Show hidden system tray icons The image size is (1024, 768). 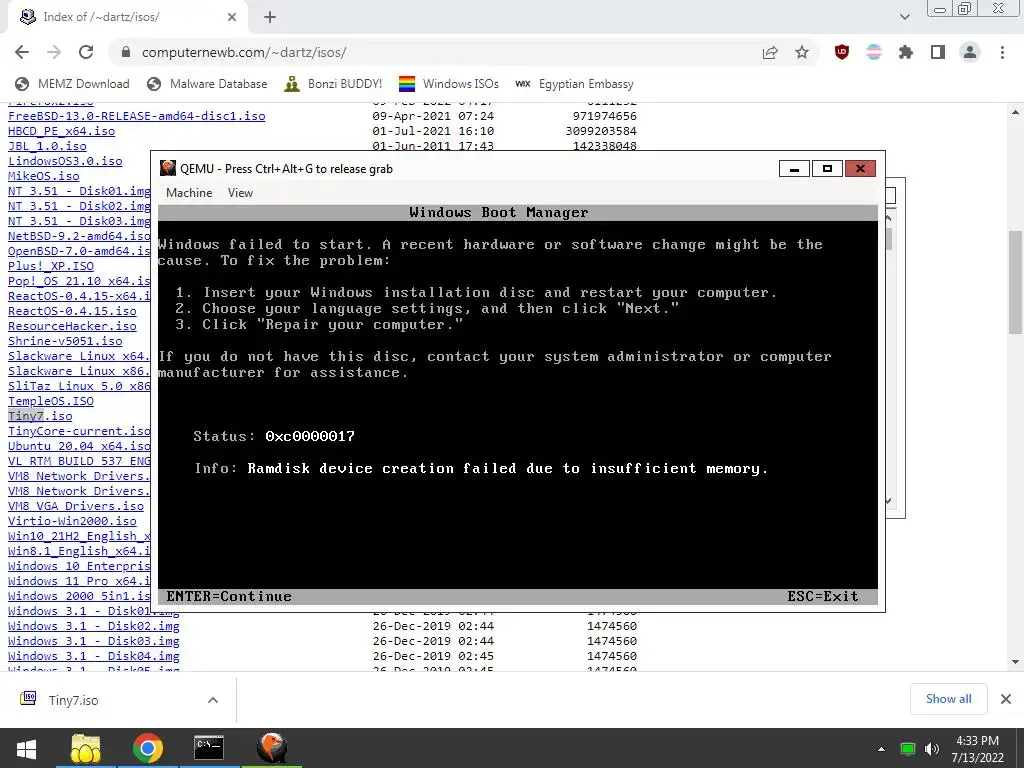click(881, 749)
